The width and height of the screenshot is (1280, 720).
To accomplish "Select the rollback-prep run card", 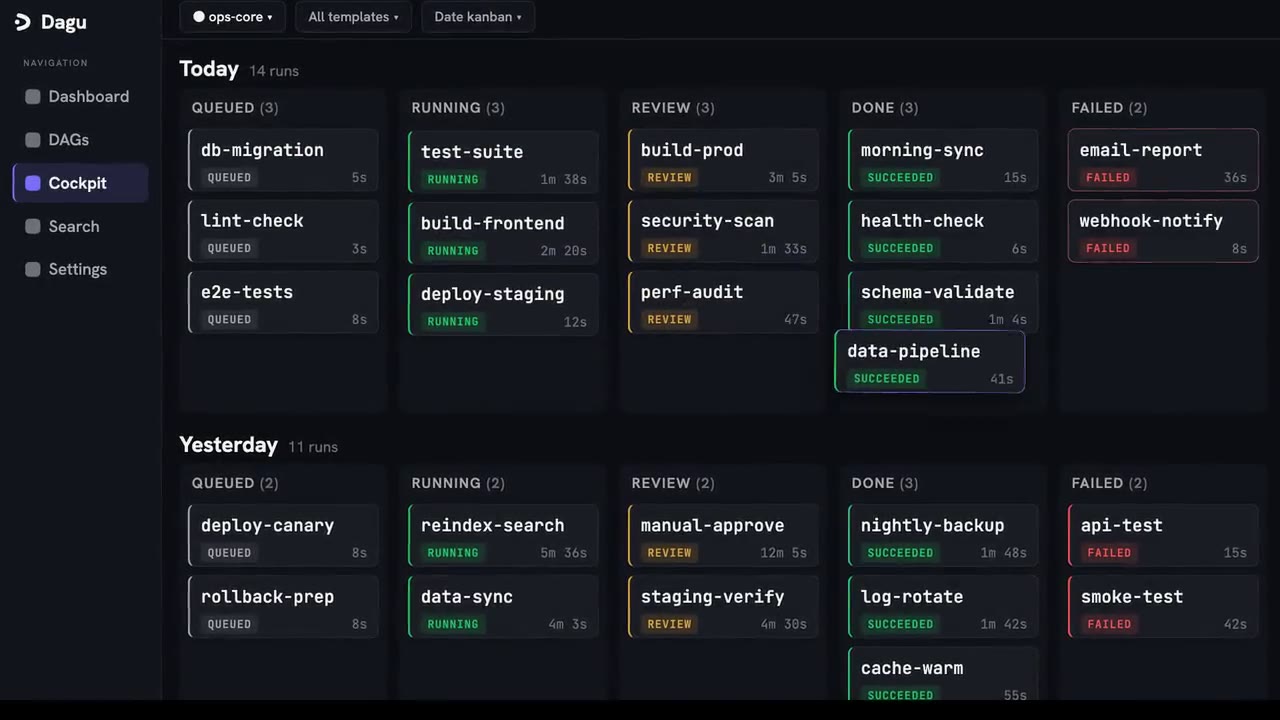I will 283,607.
